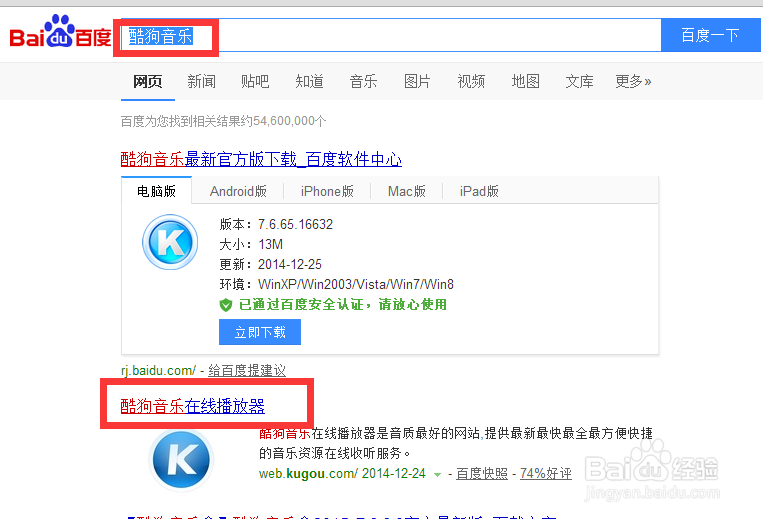Click the 74%好评 rating link
Screen dimensions: 763x519
[x=546, y=473]
